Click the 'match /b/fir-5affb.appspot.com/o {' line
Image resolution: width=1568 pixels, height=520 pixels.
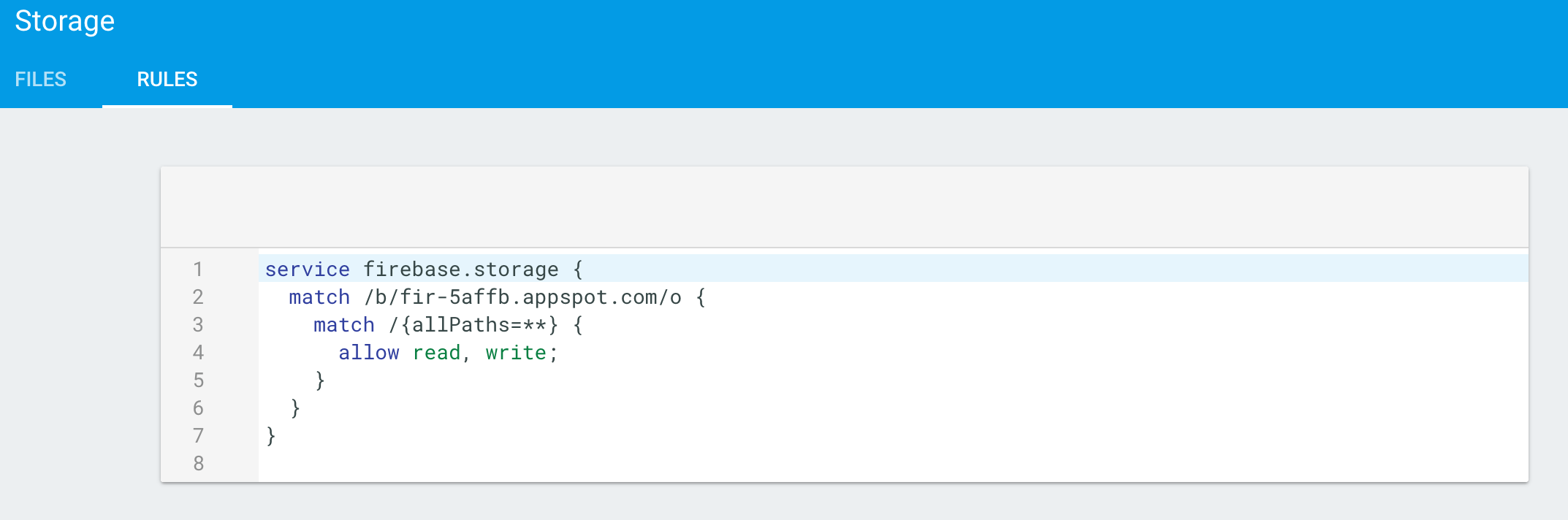click(x=497, y=297)
